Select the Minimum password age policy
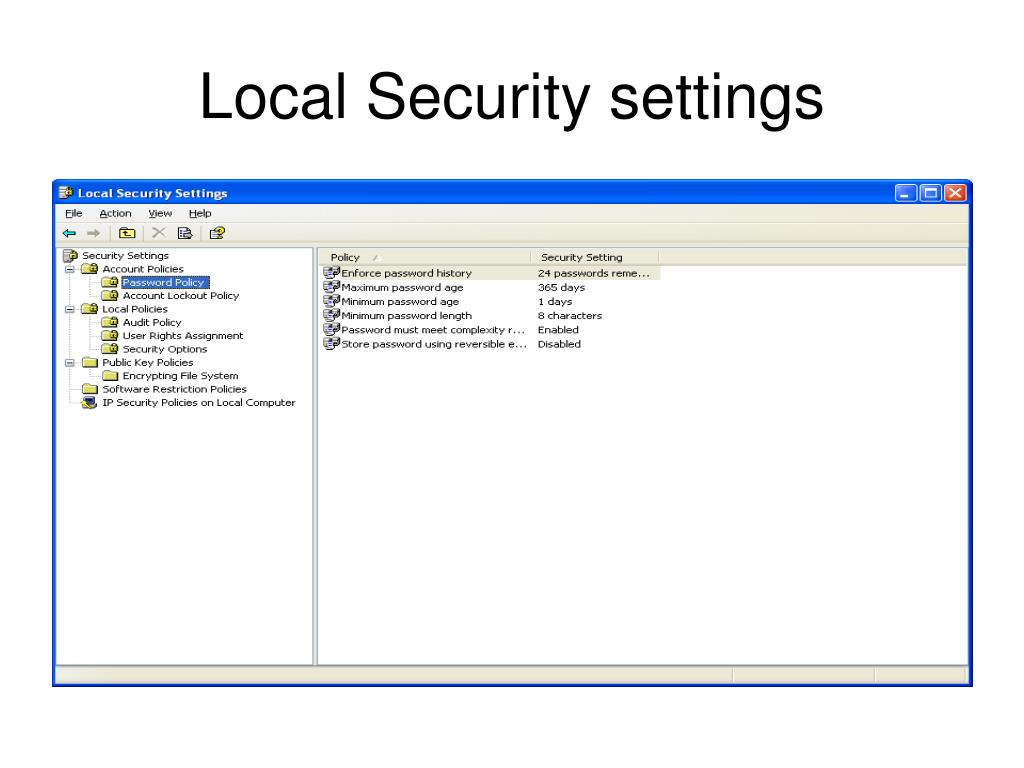Viewport: 1024px width, 768px height. 400,301
